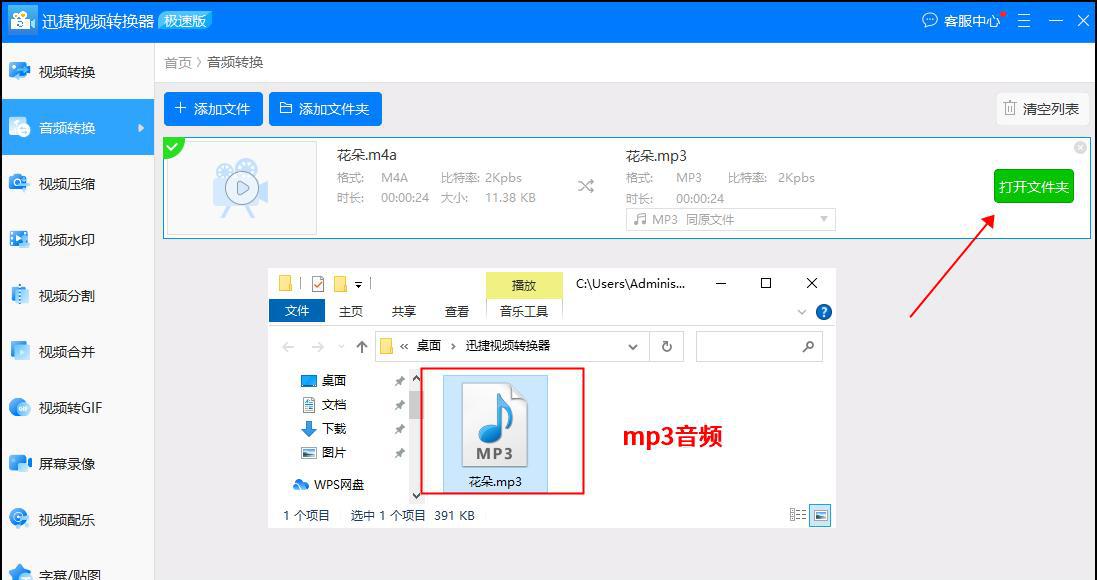1097x580 pixels.
Task: Click the green 打开文件夹 button
Action: 1034,186
